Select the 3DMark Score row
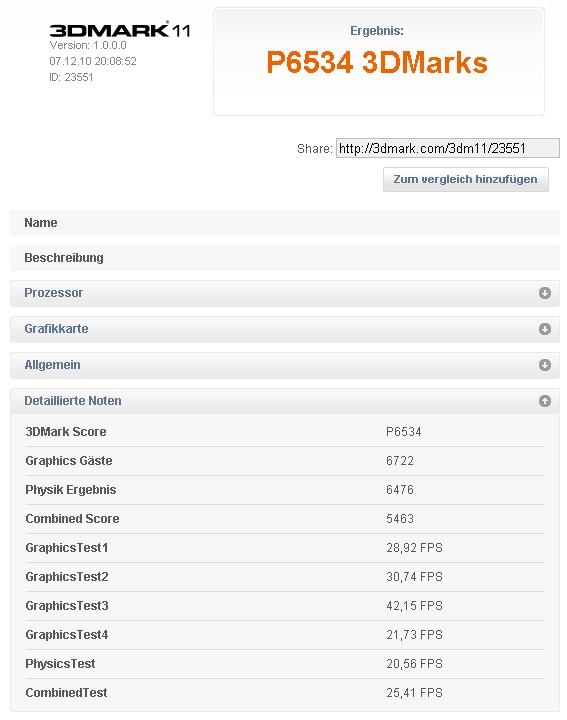567x720 pixels. [x=285, y=432]
